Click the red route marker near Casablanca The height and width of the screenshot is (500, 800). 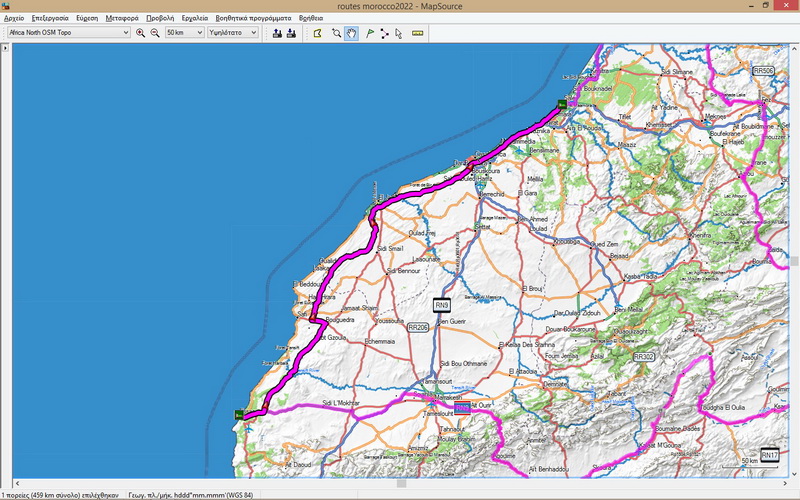470,165
